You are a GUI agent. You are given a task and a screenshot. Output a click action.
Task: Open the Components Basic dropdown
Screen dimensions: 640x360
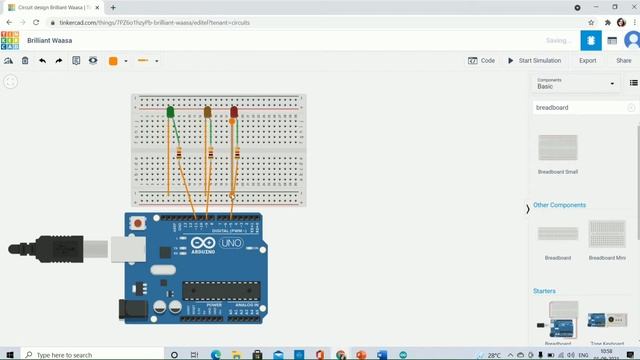576,83
